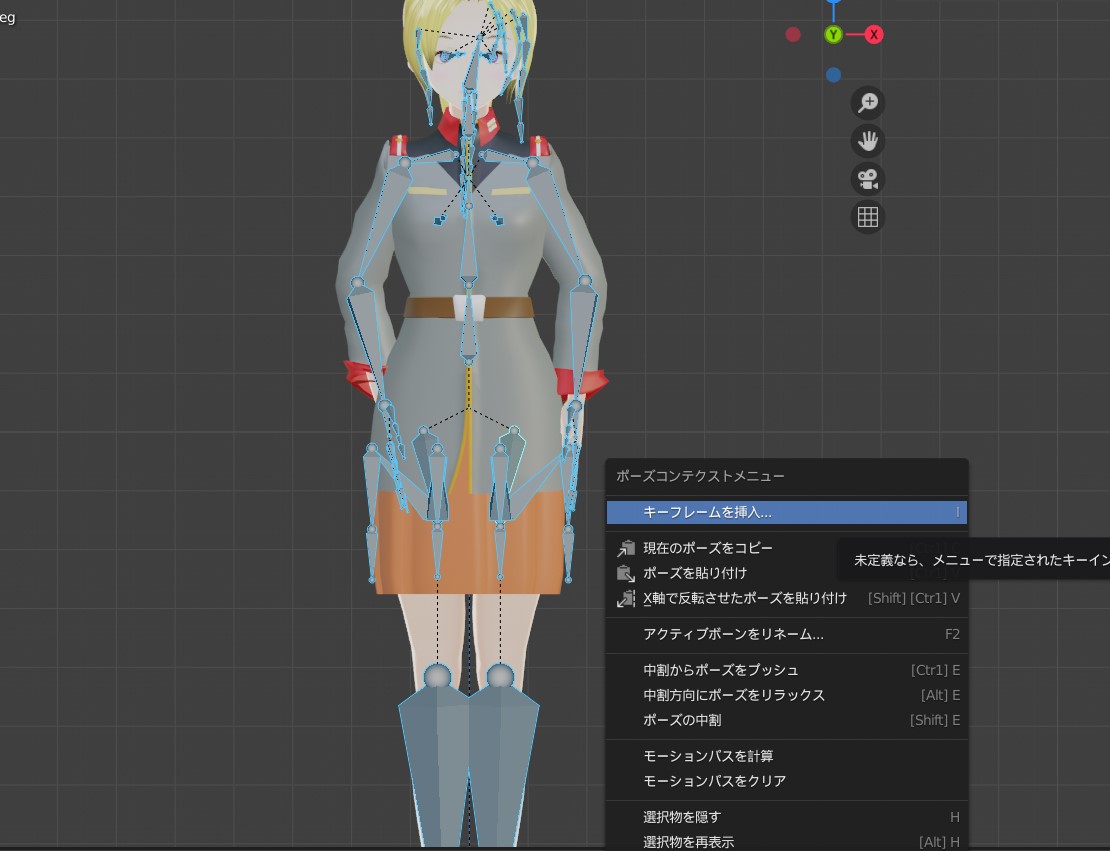1110x851 pixels.
Task: Choose モーションパスをクリア
Action: 786,781
